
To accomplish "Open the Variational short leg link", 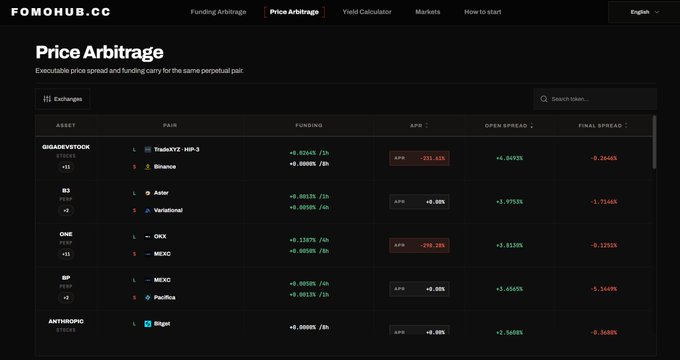I will [x=168, y=210].
